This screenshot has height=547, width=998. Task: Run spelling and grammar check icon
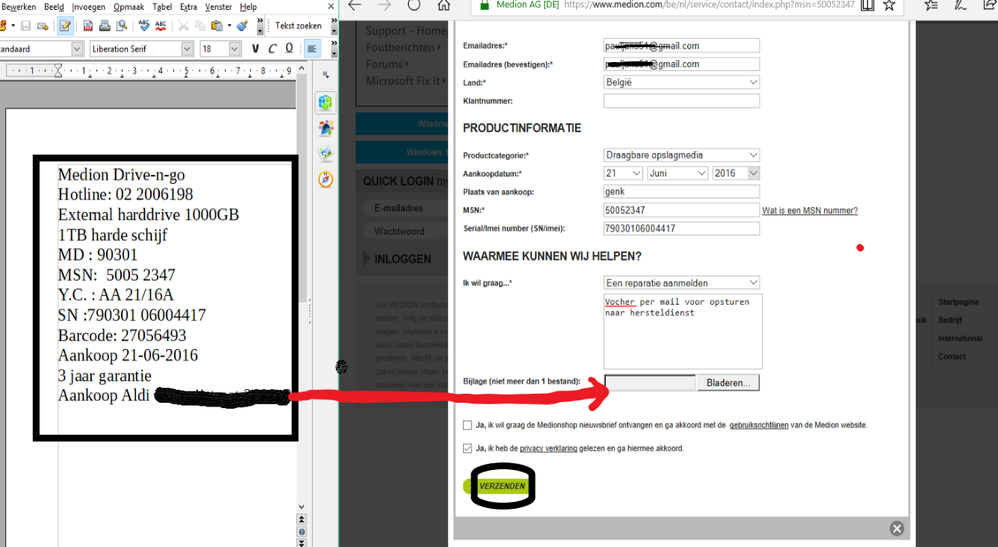tap(144, 26)
